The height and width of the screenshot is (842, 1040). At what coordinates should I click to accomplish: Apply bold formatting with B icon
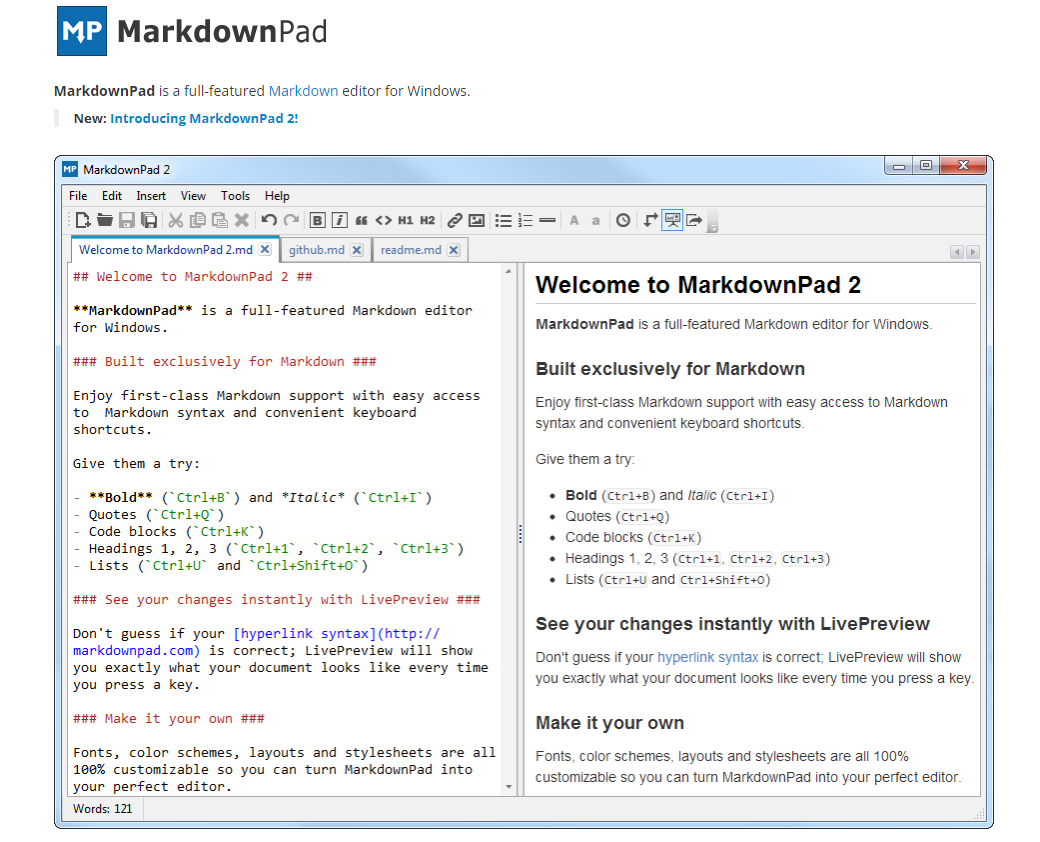pyautogui.click(x=318, y=220)
